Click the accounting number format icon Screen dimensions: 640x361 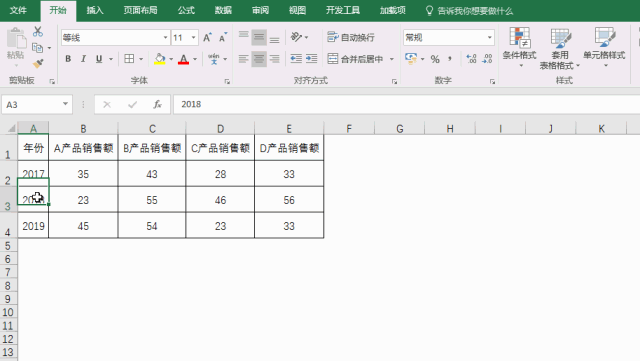point(411,58)
